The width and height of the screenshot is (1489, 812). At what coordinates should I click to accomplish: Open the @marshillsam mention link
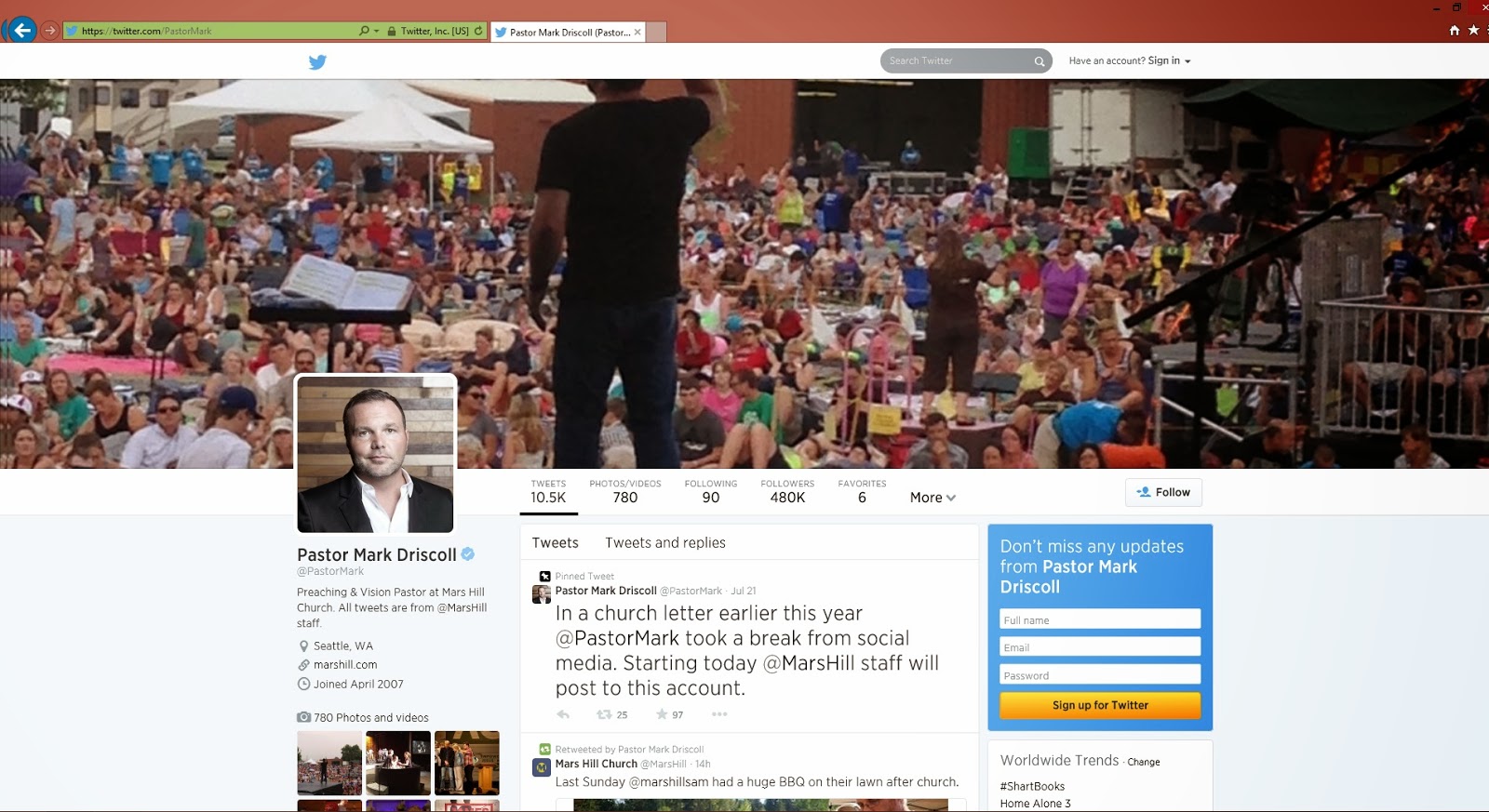point(668,782)
